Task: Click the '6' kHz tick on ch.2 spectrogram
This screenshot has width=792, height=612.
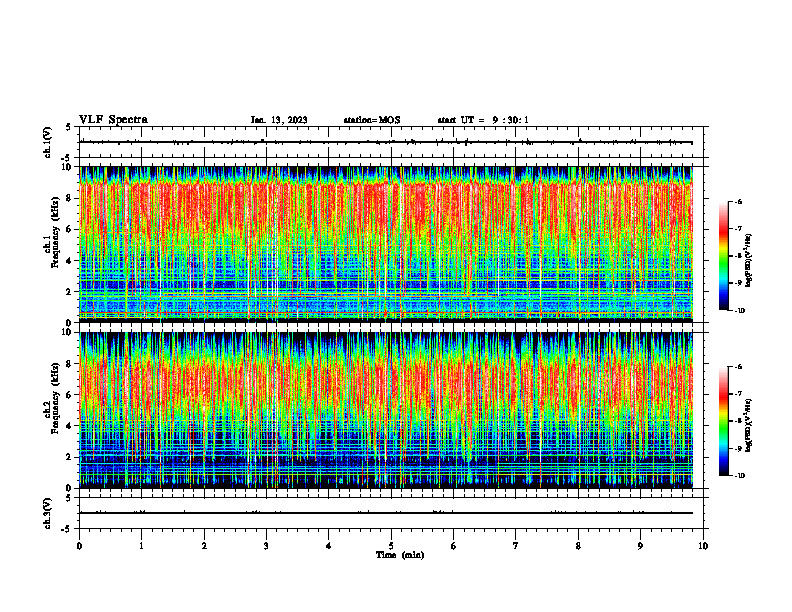Action: [70, 395]
